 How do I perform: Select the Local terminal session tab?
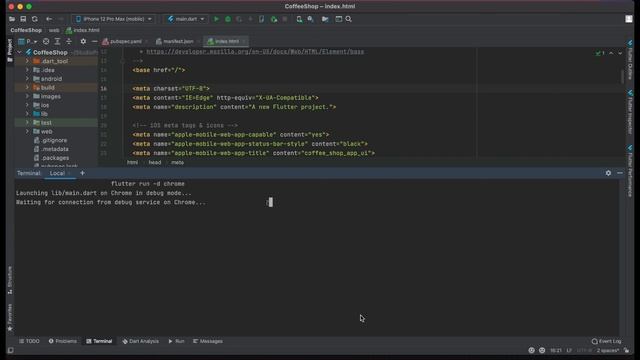tap(57, 173)
